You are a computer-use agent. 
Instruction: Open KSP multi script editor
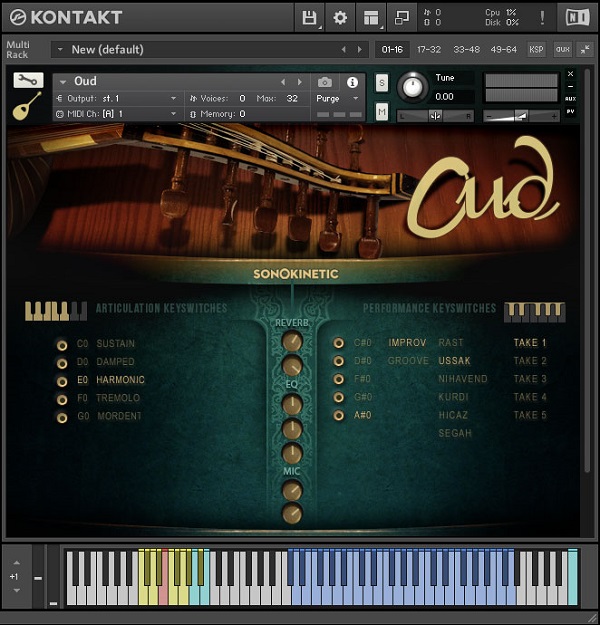[x=536, y=49]
